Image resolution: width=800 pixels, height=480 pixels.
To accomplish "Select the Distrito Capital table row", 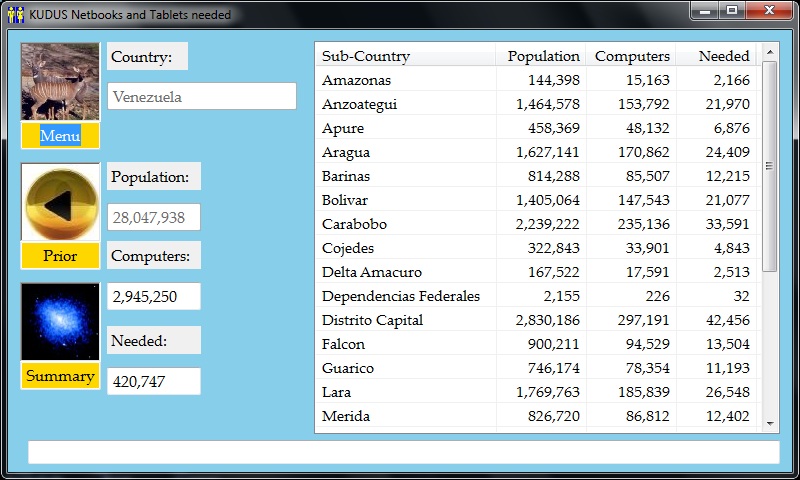I will (536, 320).
